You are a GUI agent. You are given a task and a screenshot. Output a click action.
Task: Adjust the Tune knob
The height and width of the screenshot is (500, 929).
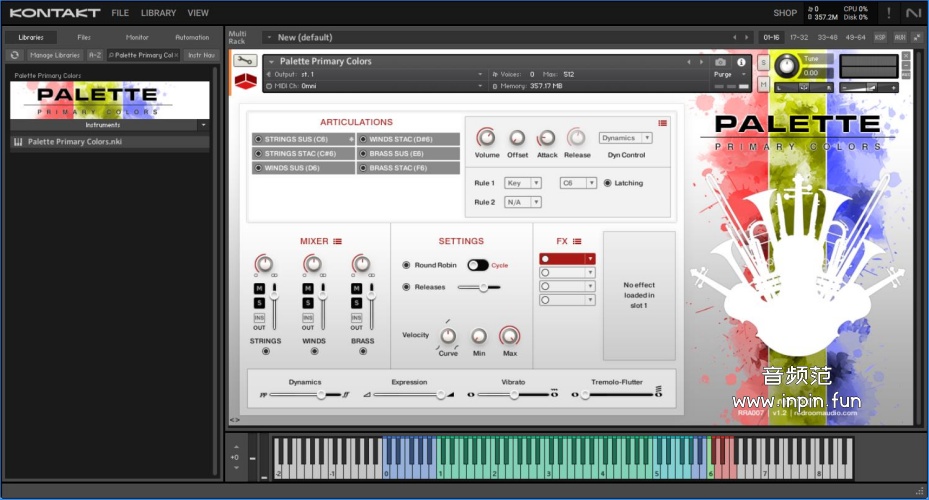pyautogui.click(x=787, y=65)
